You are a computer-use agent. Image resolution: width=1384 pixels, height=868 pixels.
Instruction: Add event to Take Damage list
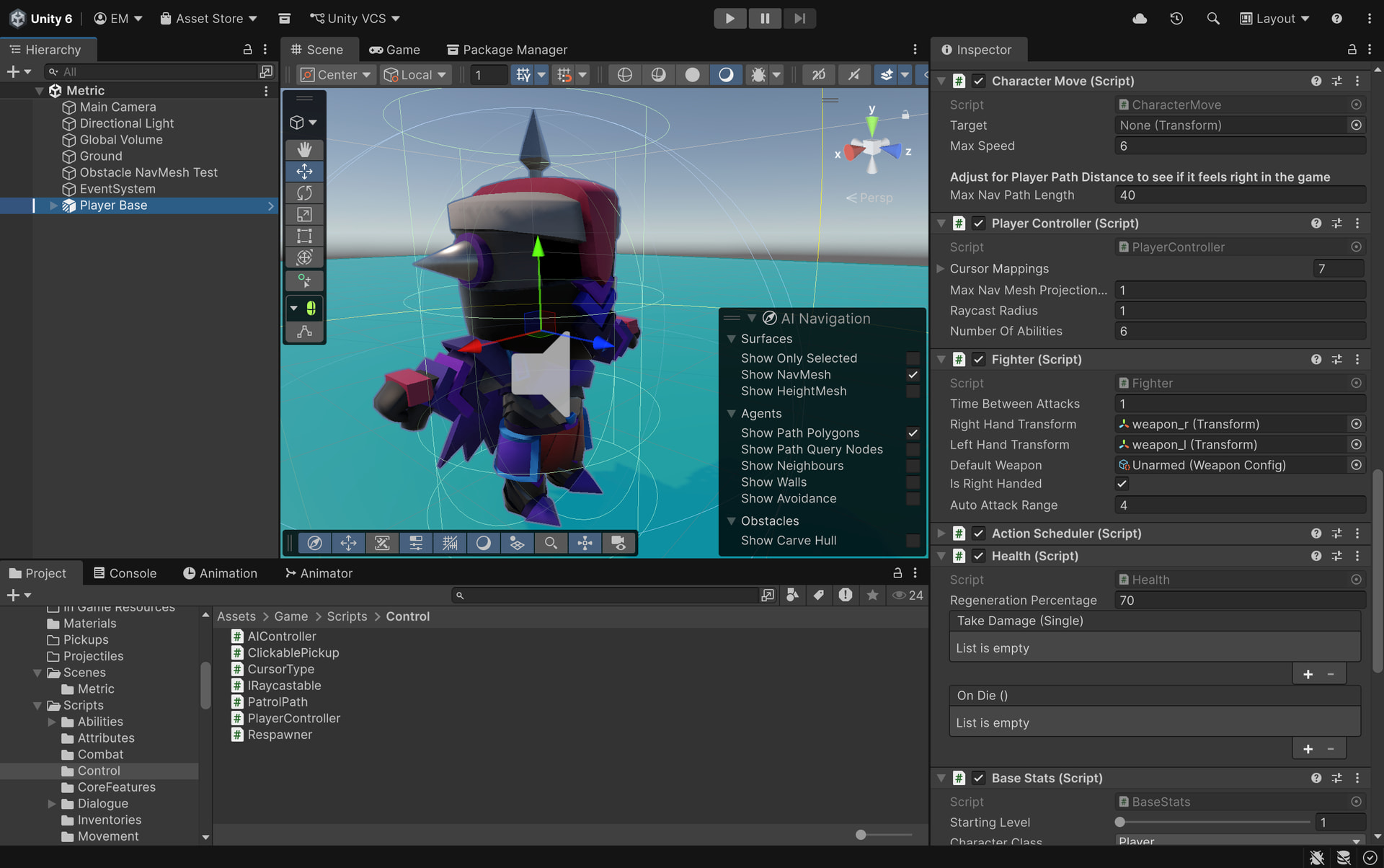(x=1308, y=674)
